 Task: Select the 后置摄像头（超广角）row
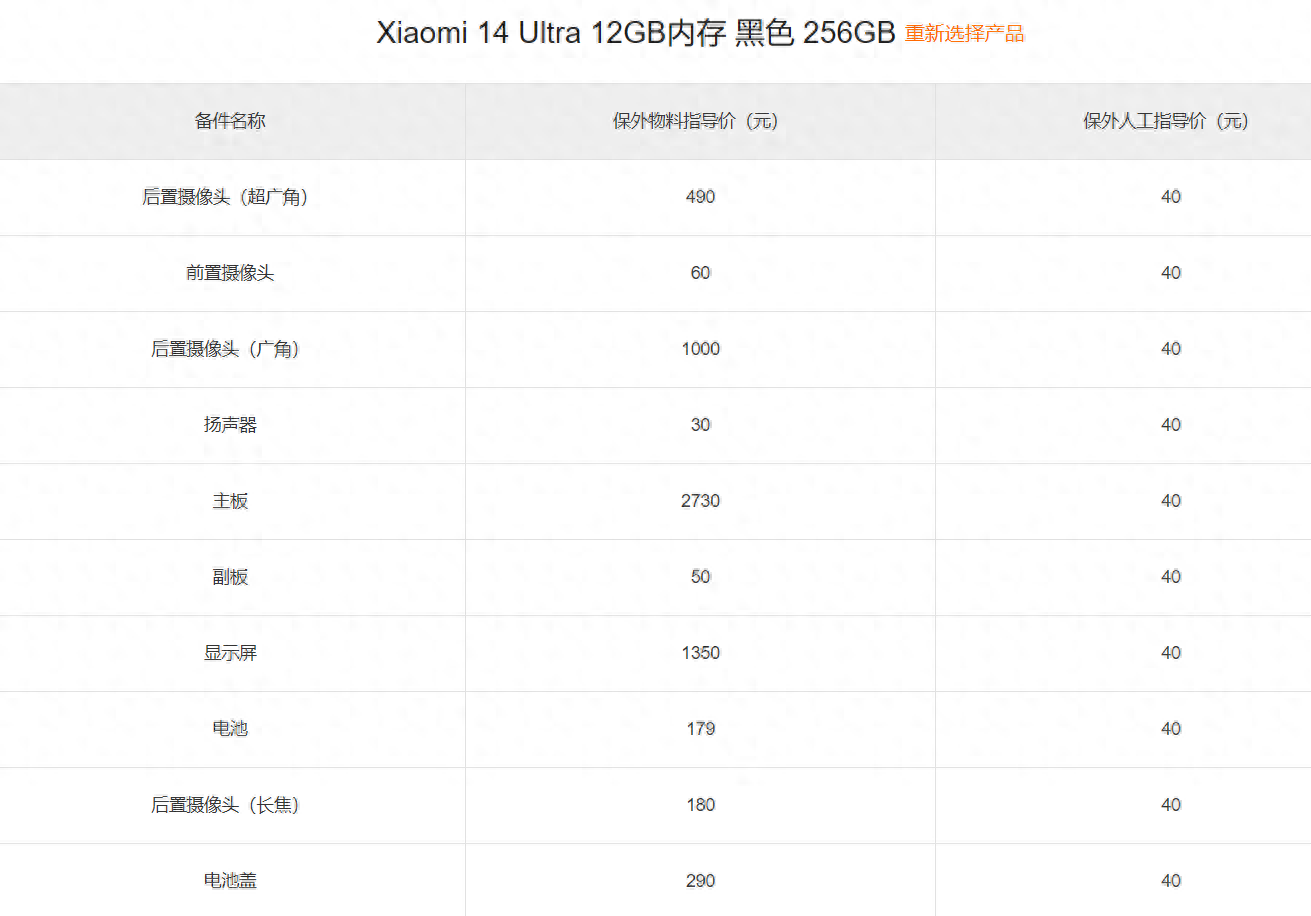(230, 197)
